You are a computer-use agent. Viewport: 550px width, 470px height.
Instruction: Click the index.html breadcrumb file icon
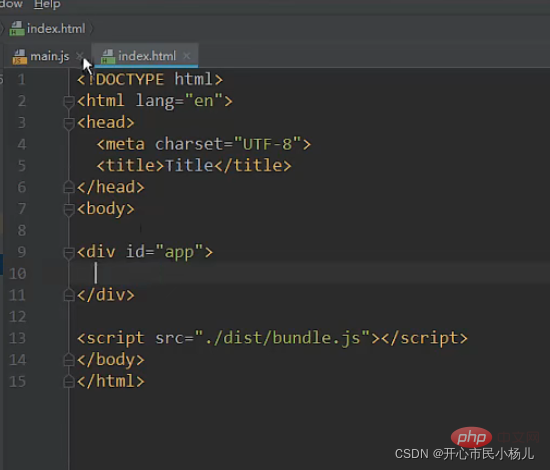coord(17,28)
